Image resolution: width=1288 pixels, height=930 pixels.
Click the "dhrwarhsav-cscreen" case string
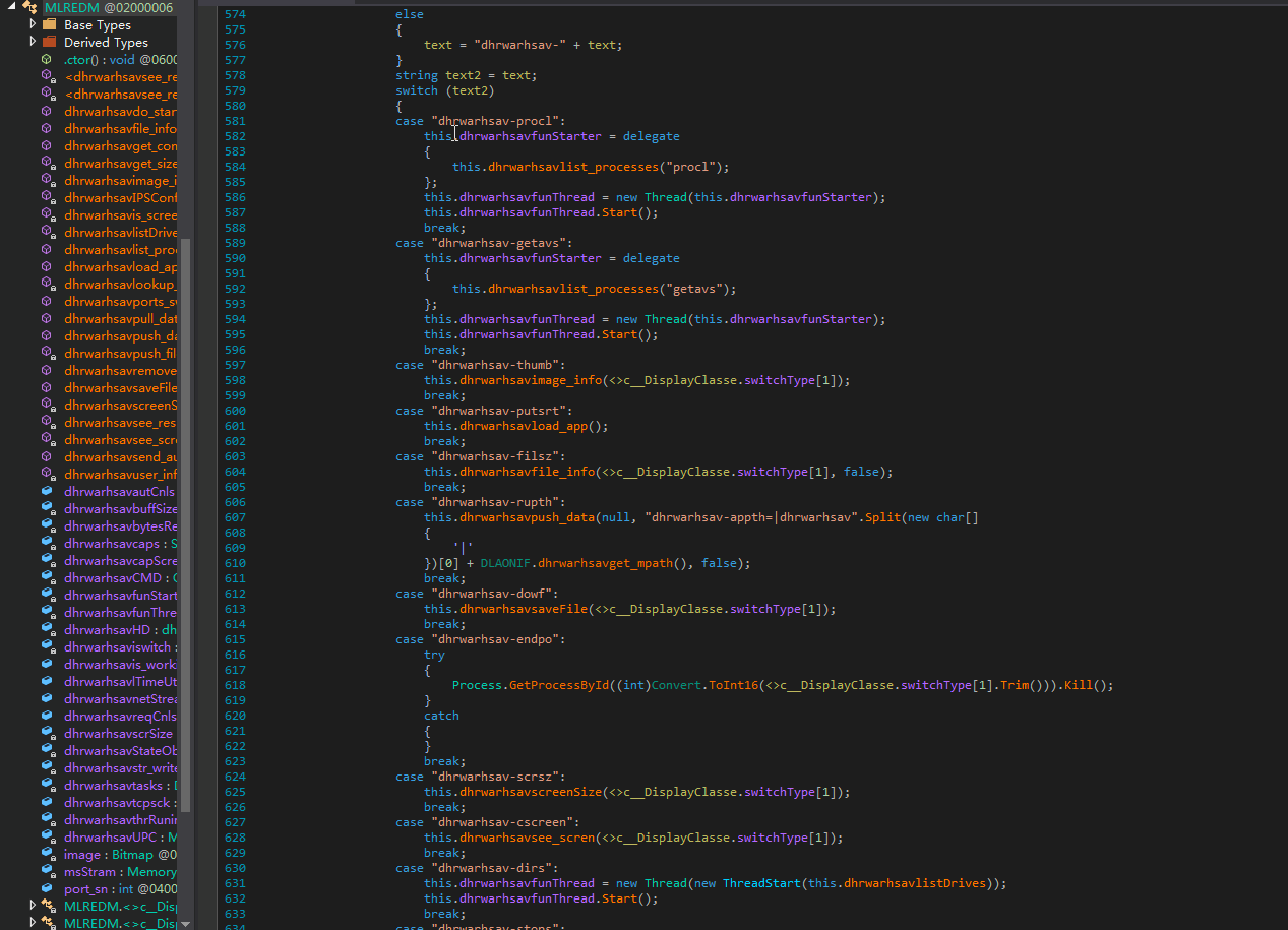tap(502, 822)
